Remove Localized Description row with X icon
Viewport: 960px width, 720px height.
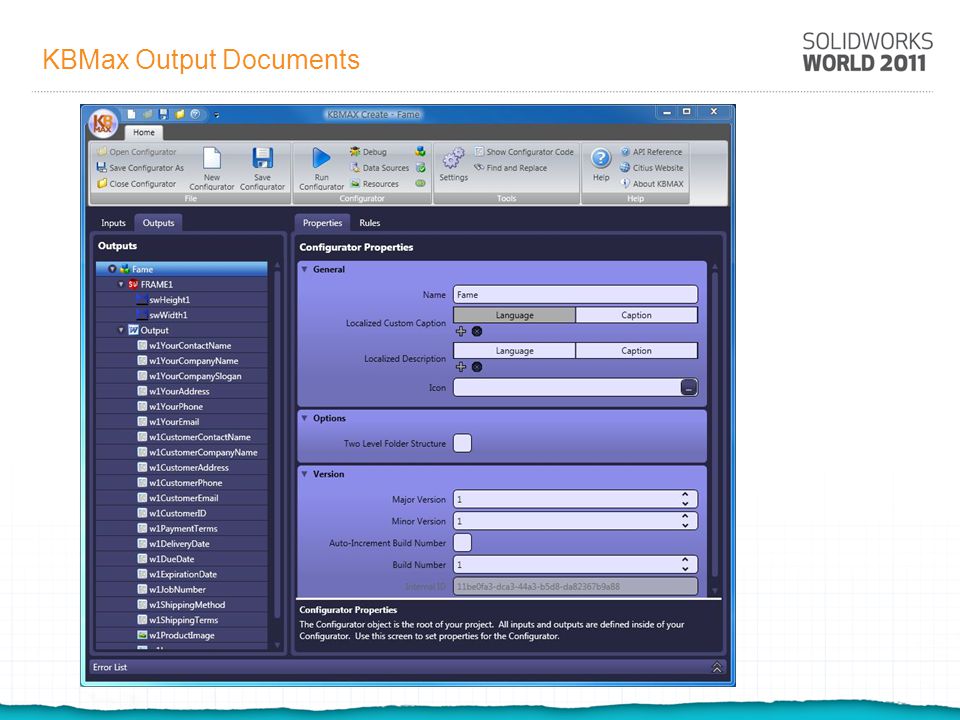[x=477, y=367]
